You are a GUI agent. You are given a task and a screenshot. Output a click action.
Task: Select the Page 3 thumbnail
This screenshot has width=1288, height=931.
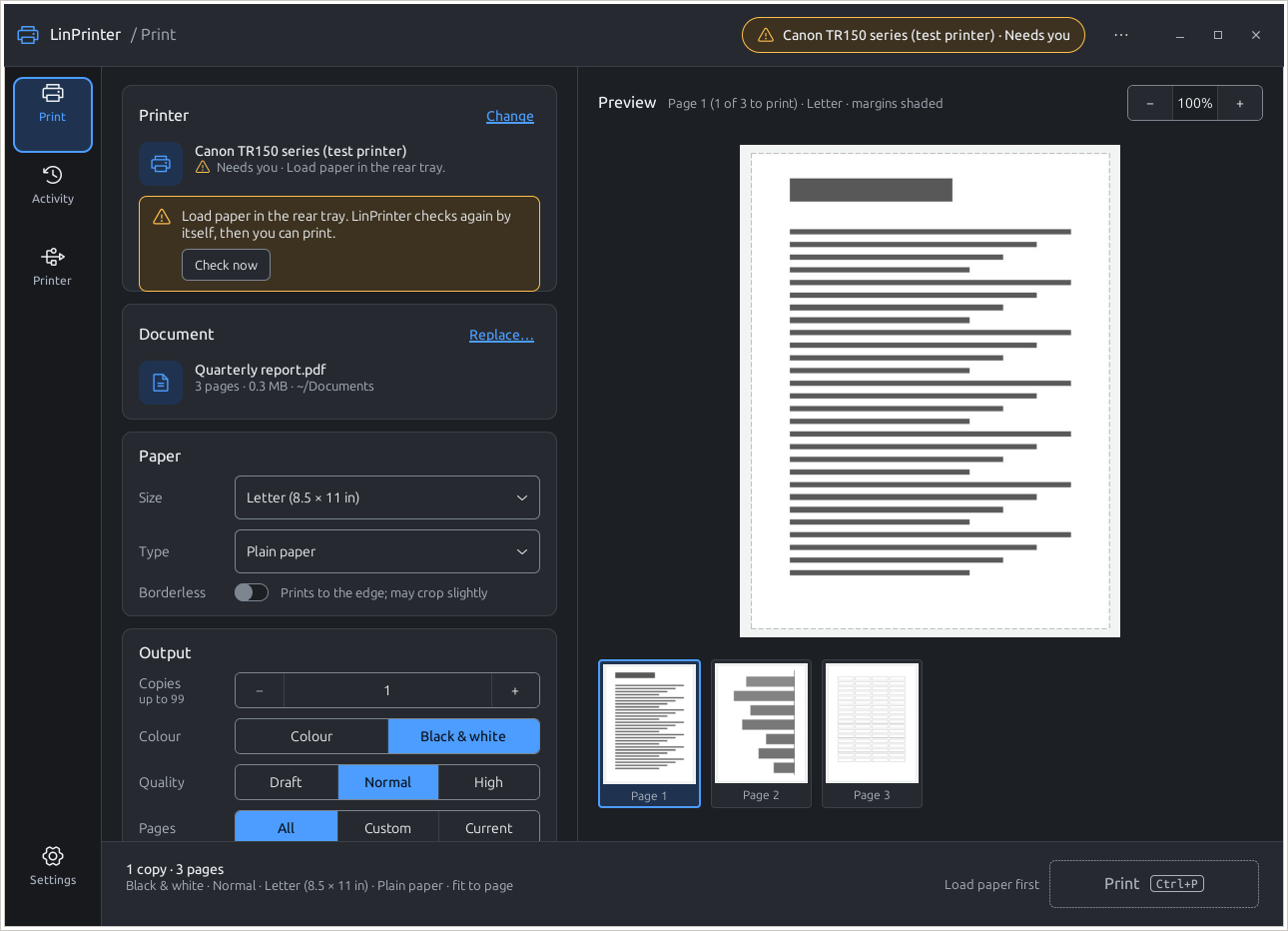click(872, 733)
